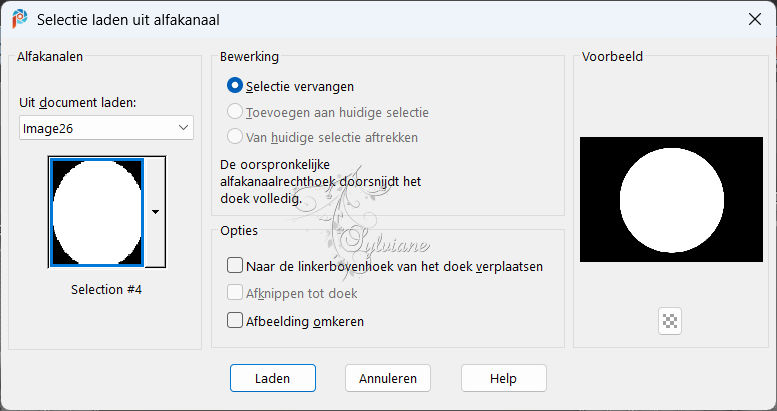Click the chevron arrow of Image26 combo box

(x=183, y=128)
